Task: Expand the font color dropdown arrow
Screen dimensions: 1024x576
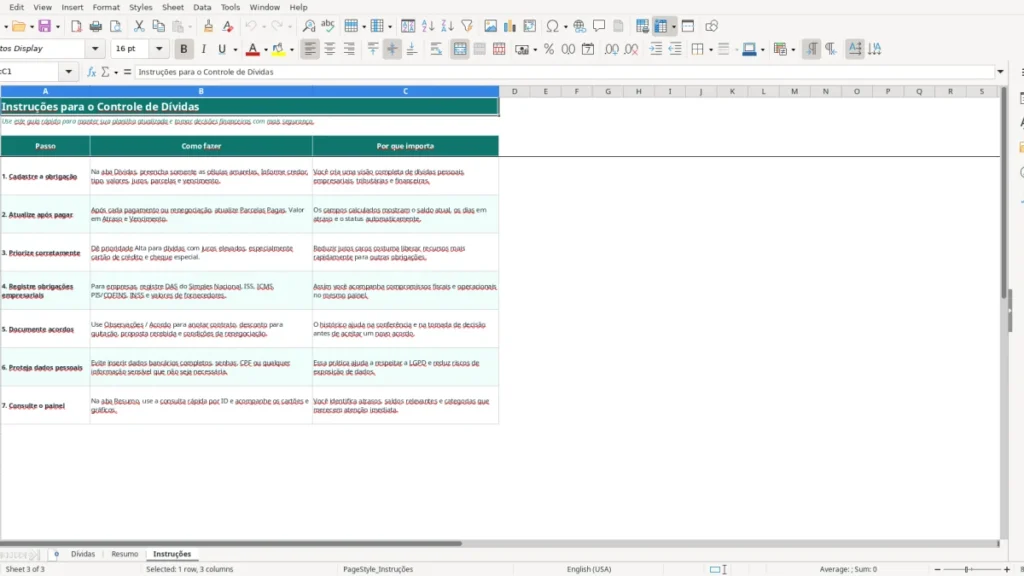Action: pyautogui.click(x=266, y=50)
